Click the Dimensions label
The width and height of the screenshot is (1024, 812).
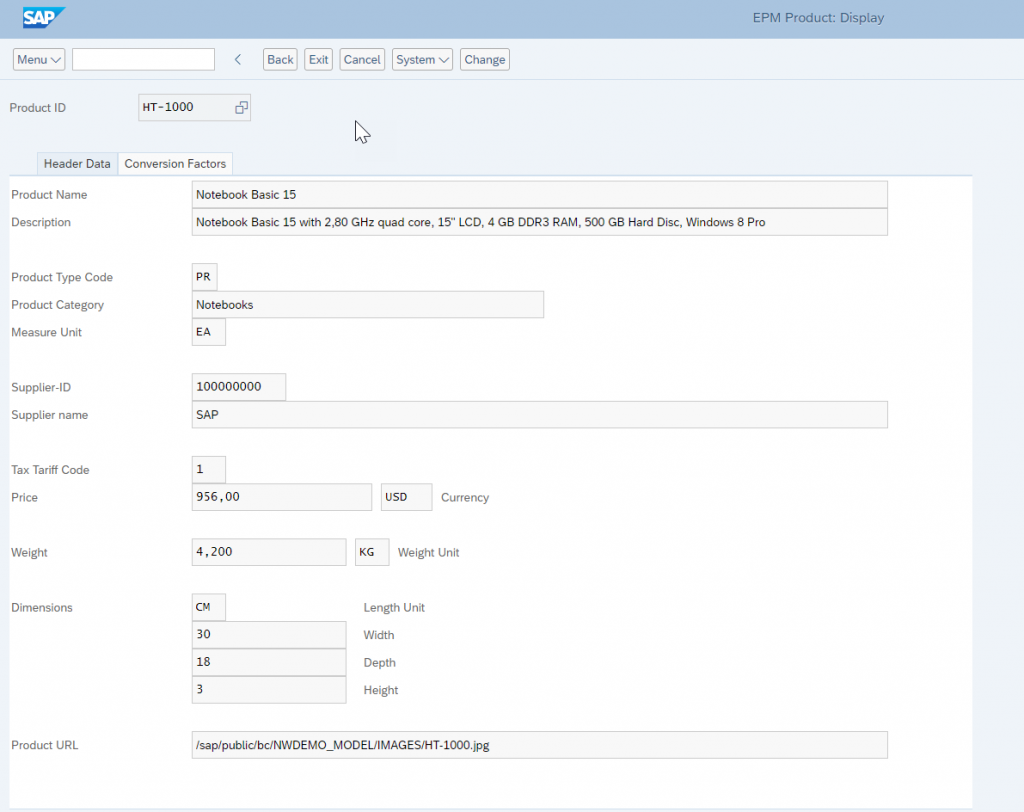coord(42,608)
